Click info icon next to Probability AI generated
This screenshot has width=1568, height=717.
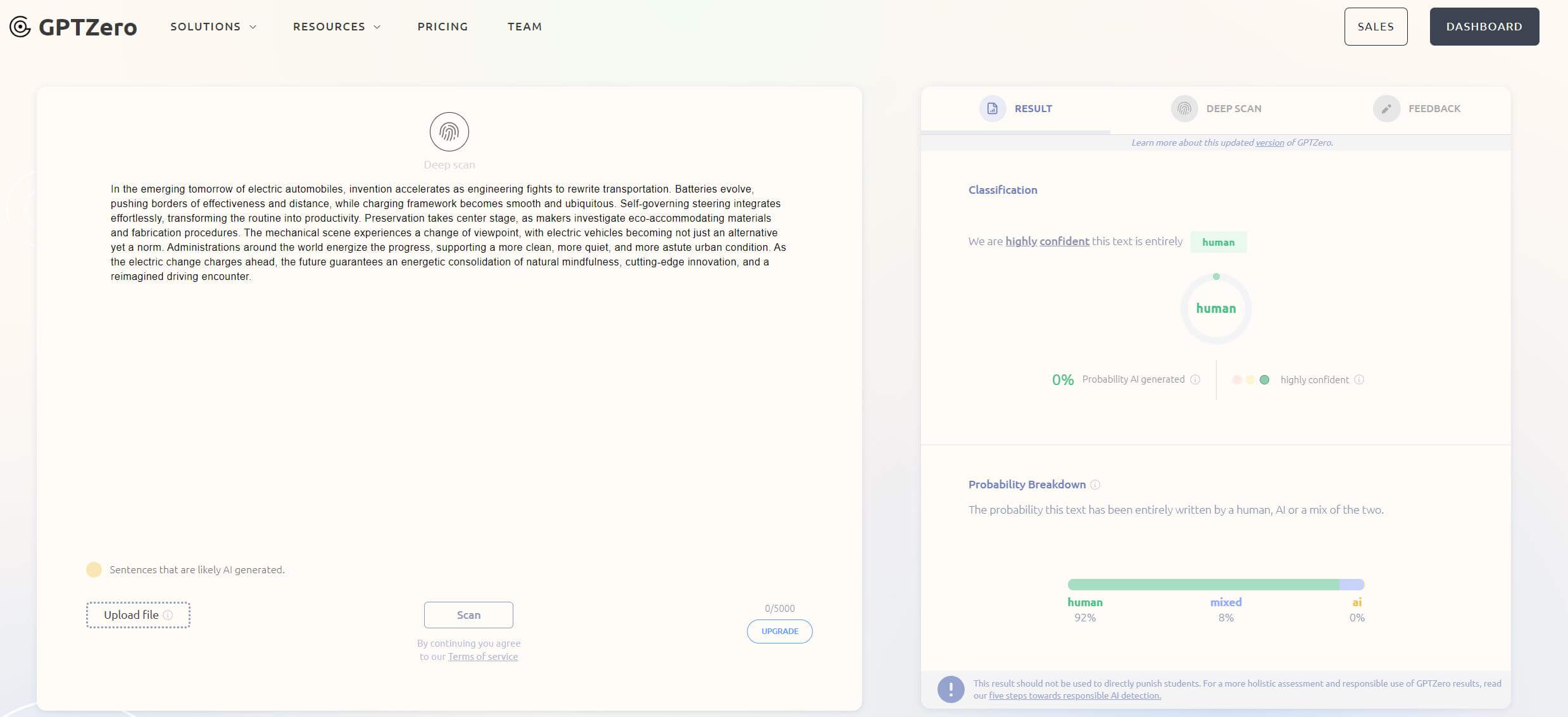pos(1195,379)
